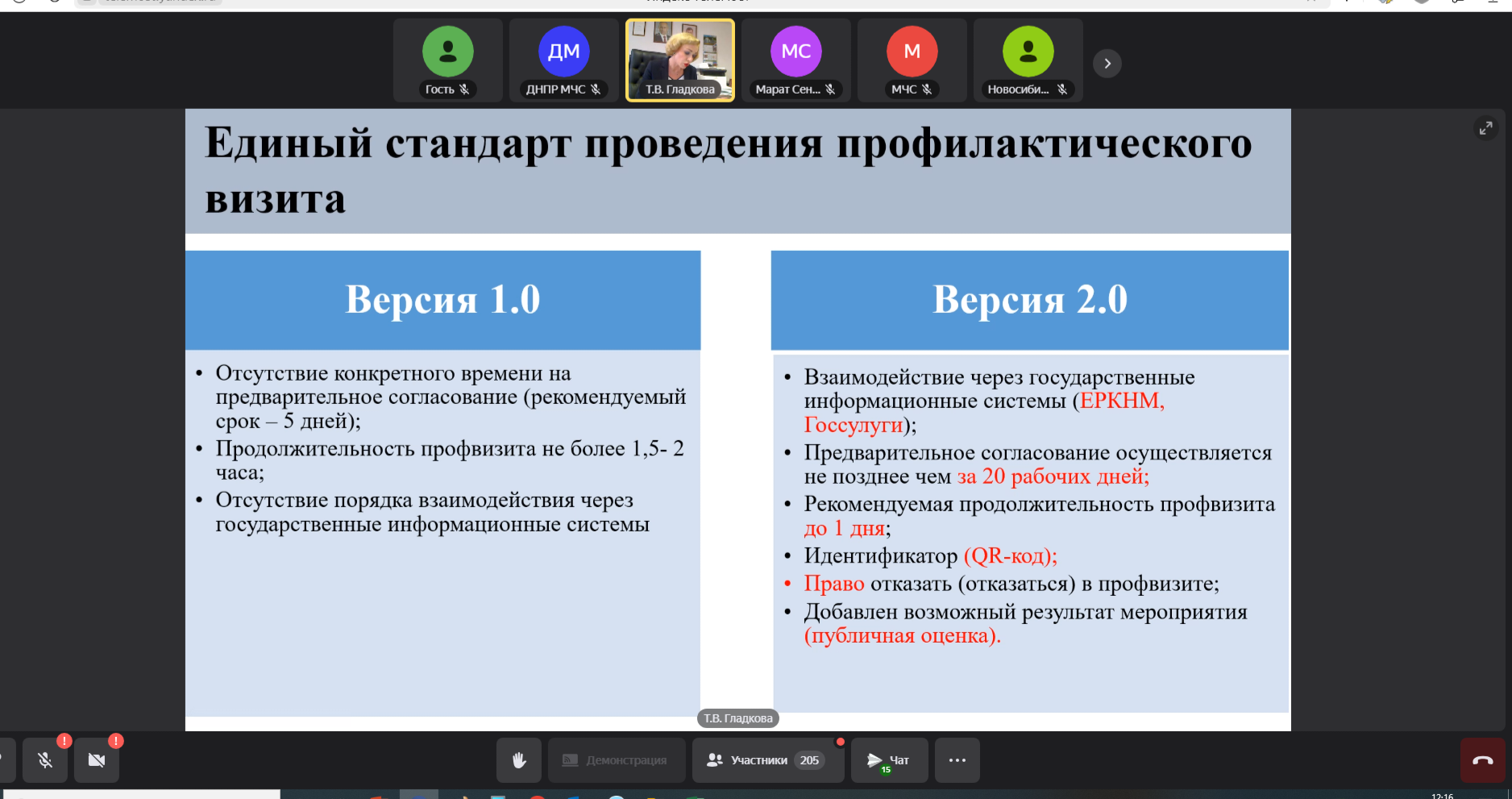Select the Новосиби... participant tile
Viewport: 1512px width, 799px height.
point(1028,60)
